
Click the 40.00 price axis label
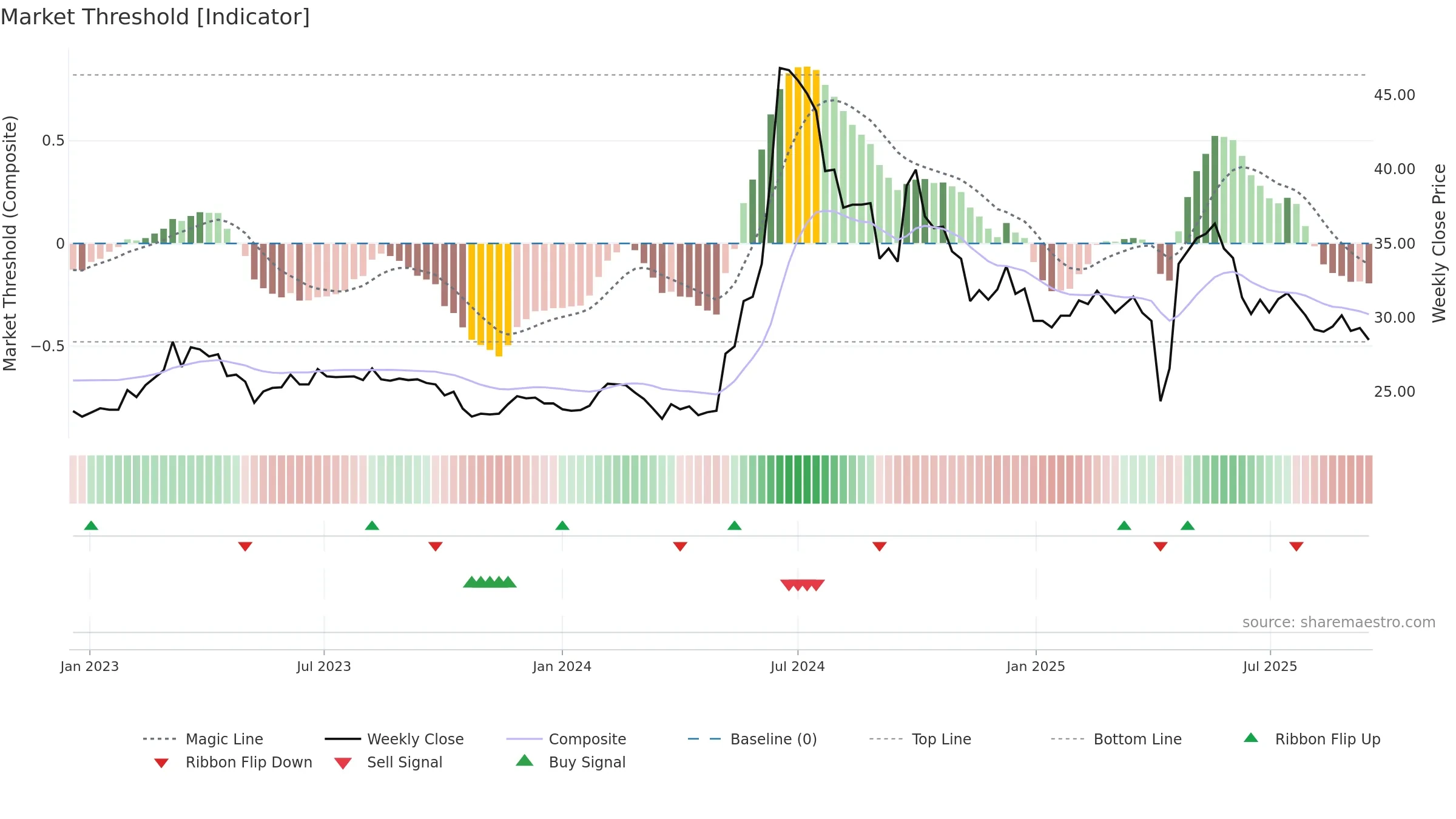[x=1395, y=169]
